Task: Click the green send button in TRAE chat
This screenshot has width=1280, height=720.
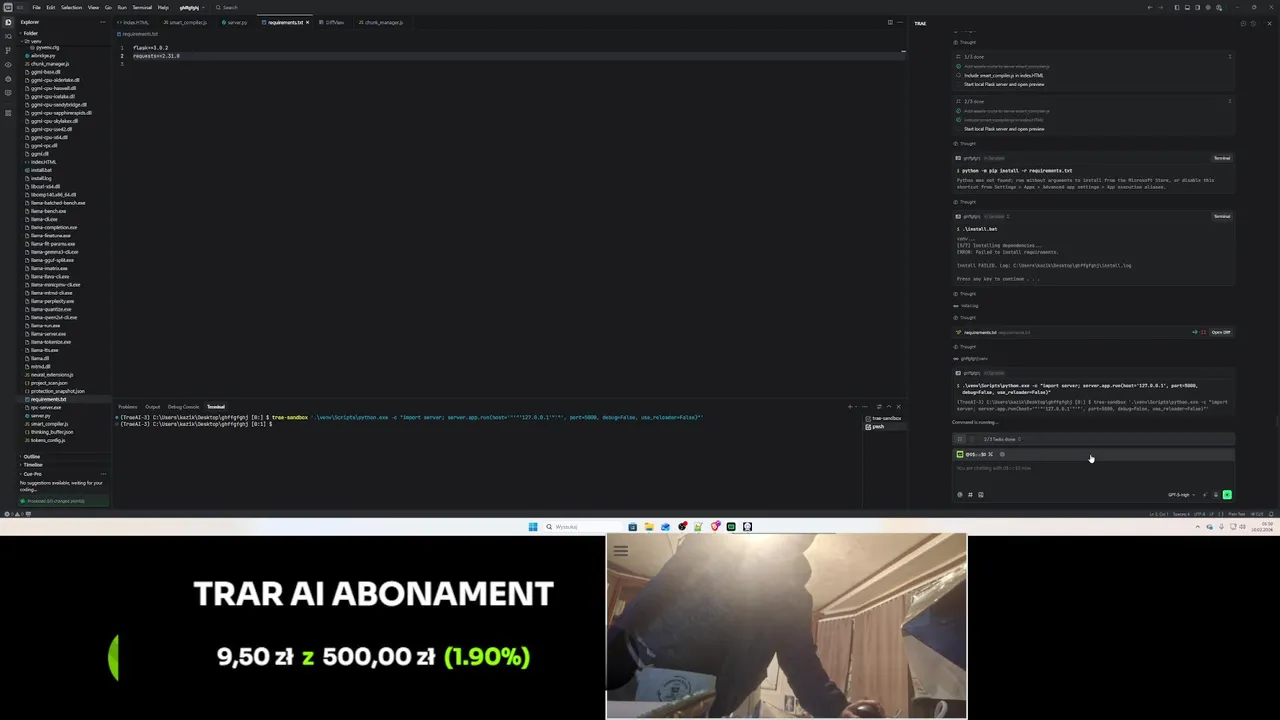Action: click(x=1227, y=494)
